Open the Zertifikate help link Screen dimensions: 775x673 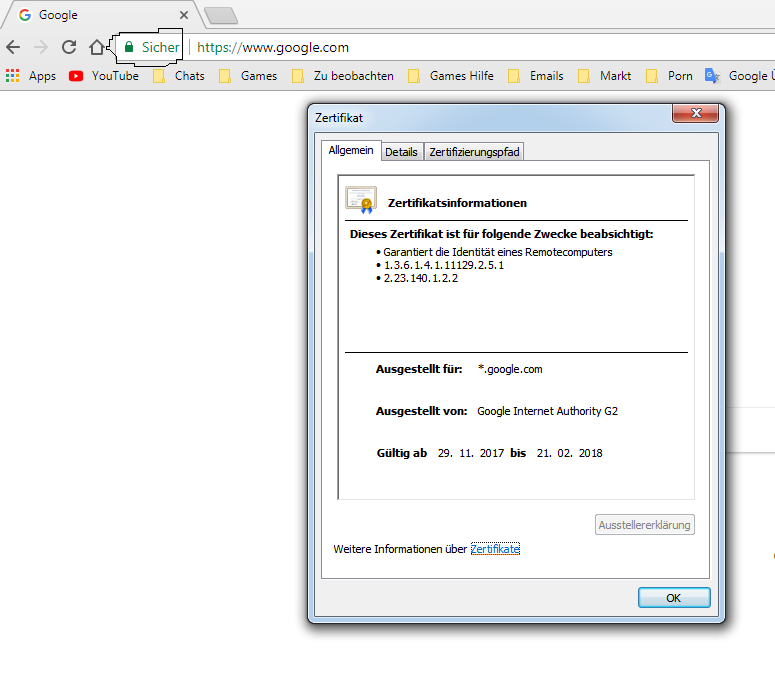pos(495,549)
